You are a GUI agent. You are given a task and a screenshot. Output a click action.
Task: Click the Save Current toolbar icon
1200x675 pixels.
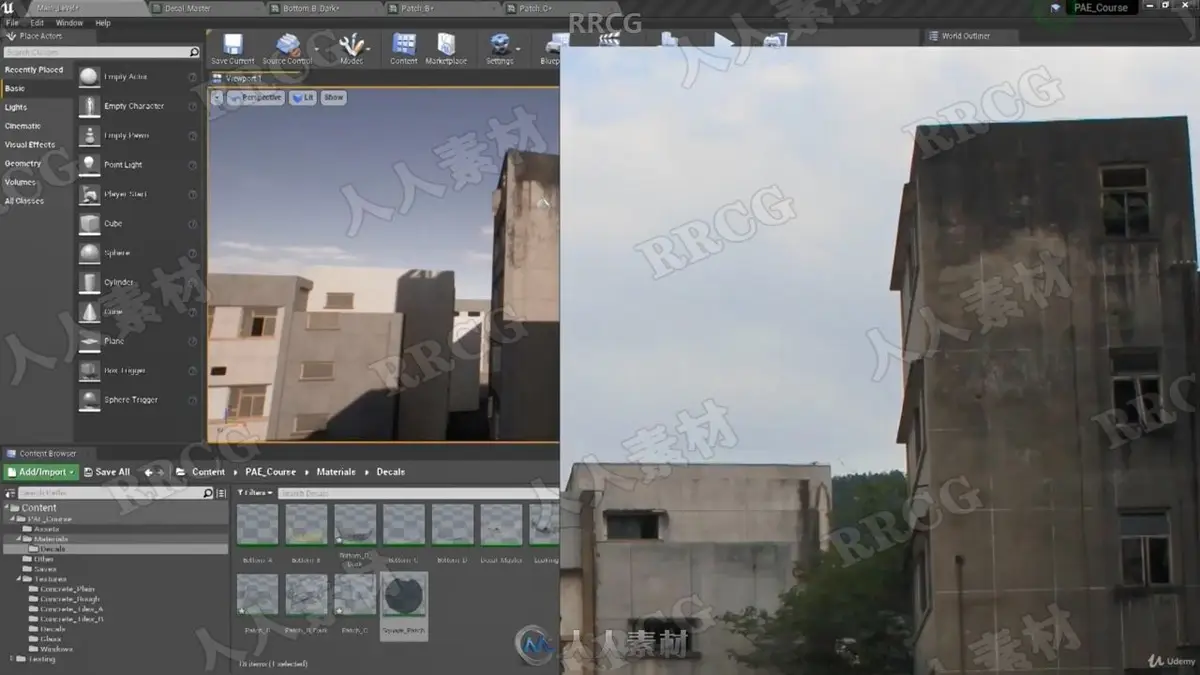(x=233, y=45)
